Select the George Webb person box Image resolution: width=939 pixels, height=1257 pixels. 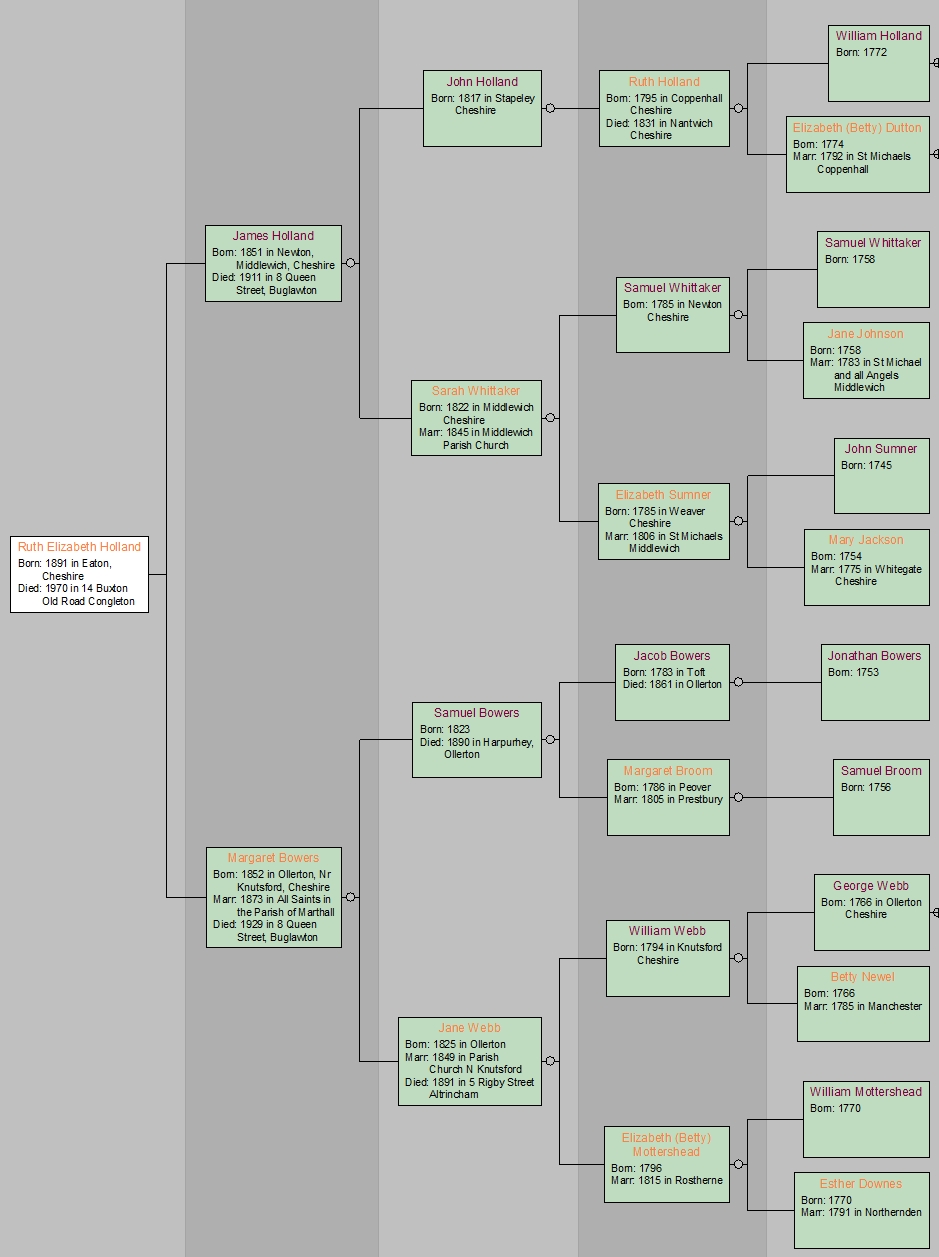coord(871,912)
